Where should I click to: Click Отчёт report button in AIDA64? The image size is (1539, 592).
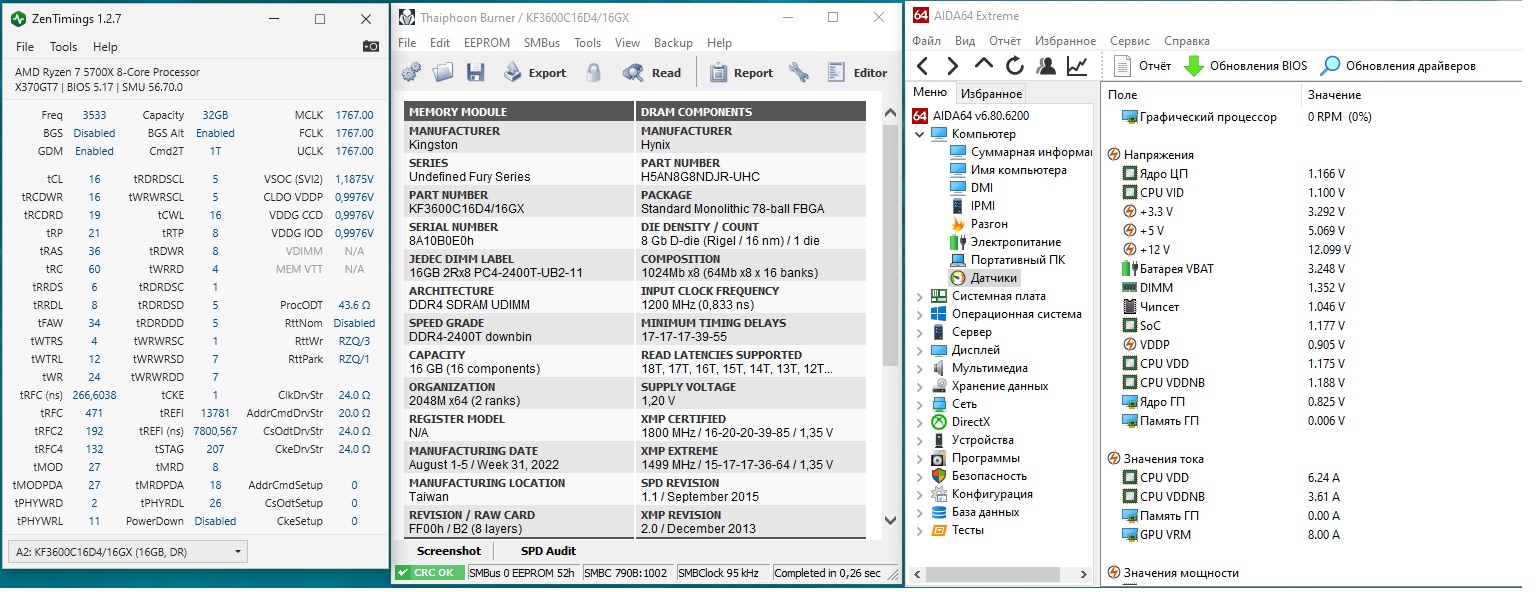(x=1142, y=66)
